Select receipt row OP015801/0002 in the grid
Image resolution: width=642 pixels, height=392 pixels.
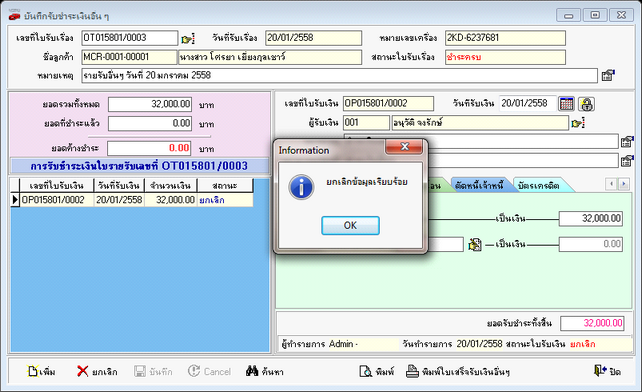(132, 200)
